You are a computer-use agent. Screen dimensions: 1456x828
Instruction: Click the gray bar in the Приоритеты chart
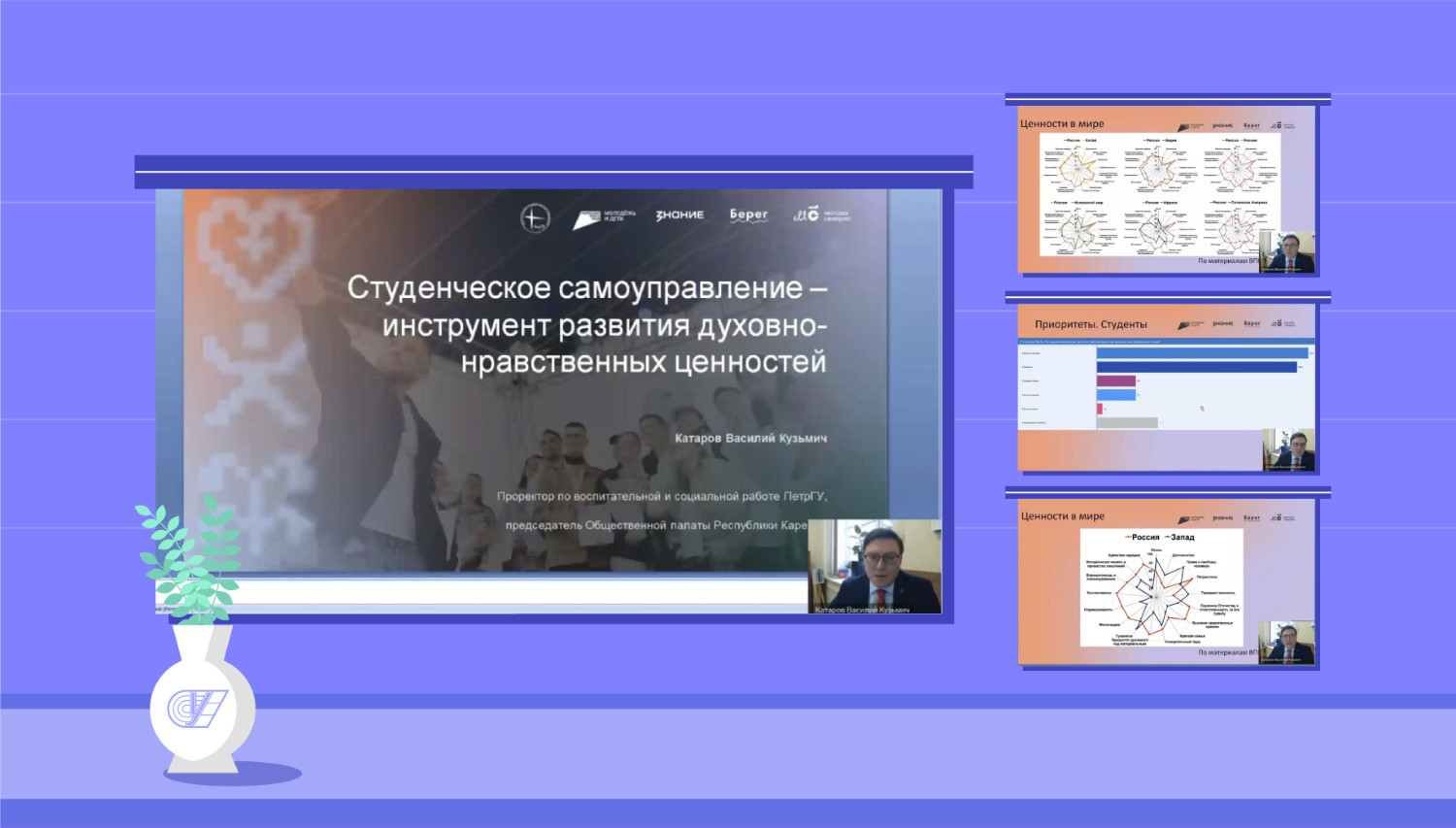(x=1127, y=423)
